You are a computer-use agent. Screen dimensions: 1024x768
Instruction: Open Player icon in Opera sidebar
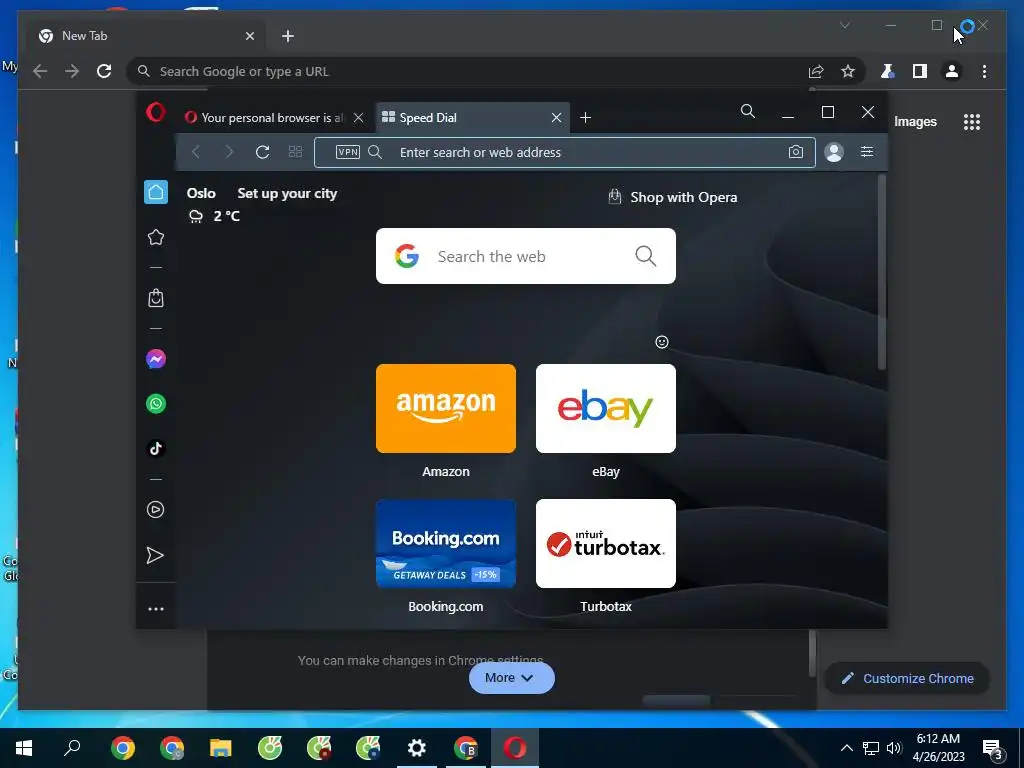point(155,509)
